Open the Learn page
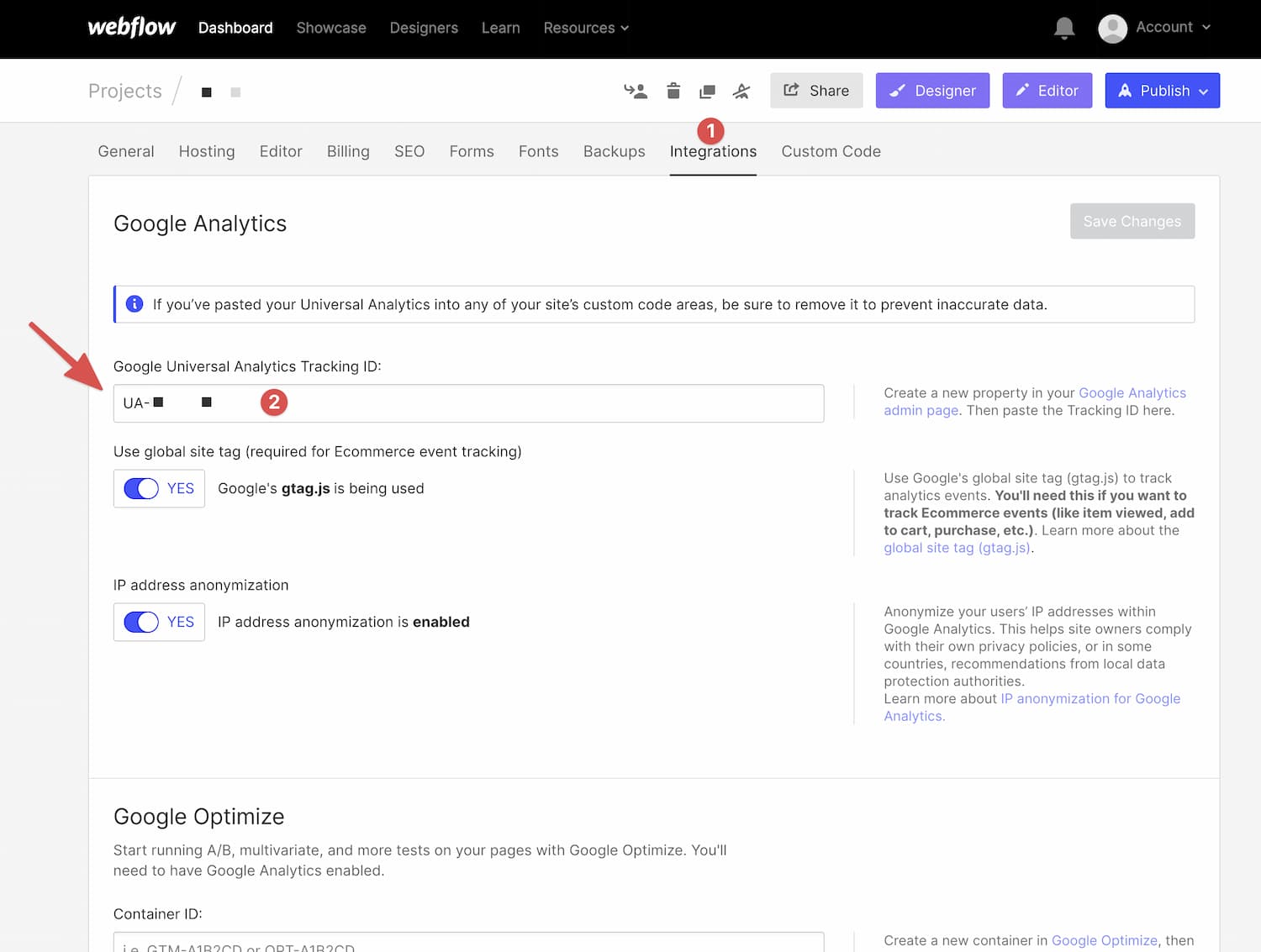The width and height of the screenshot is (1261, 952). 501,28
